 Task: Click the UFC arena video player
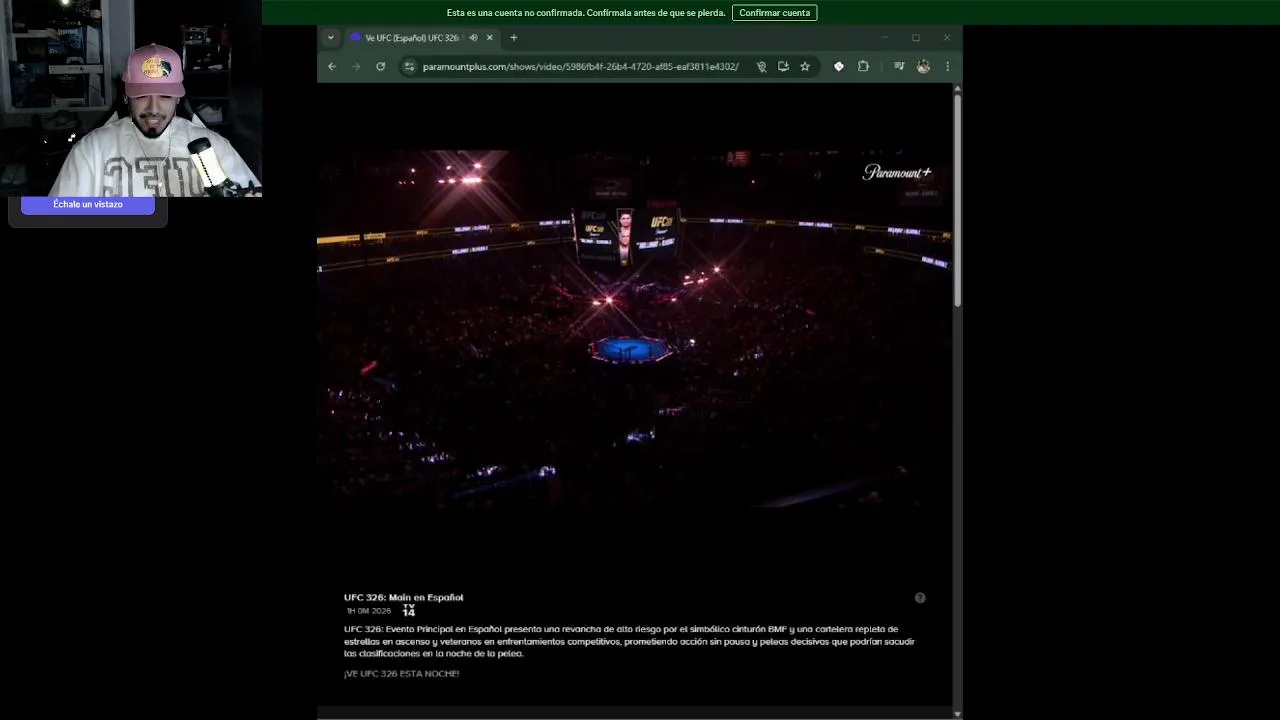(x=635, y=330)
